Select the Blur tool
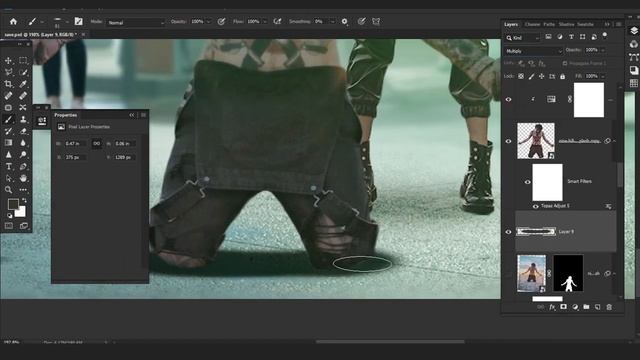The height and width of the screenshot is (360, 640). (x=23, y=143)
